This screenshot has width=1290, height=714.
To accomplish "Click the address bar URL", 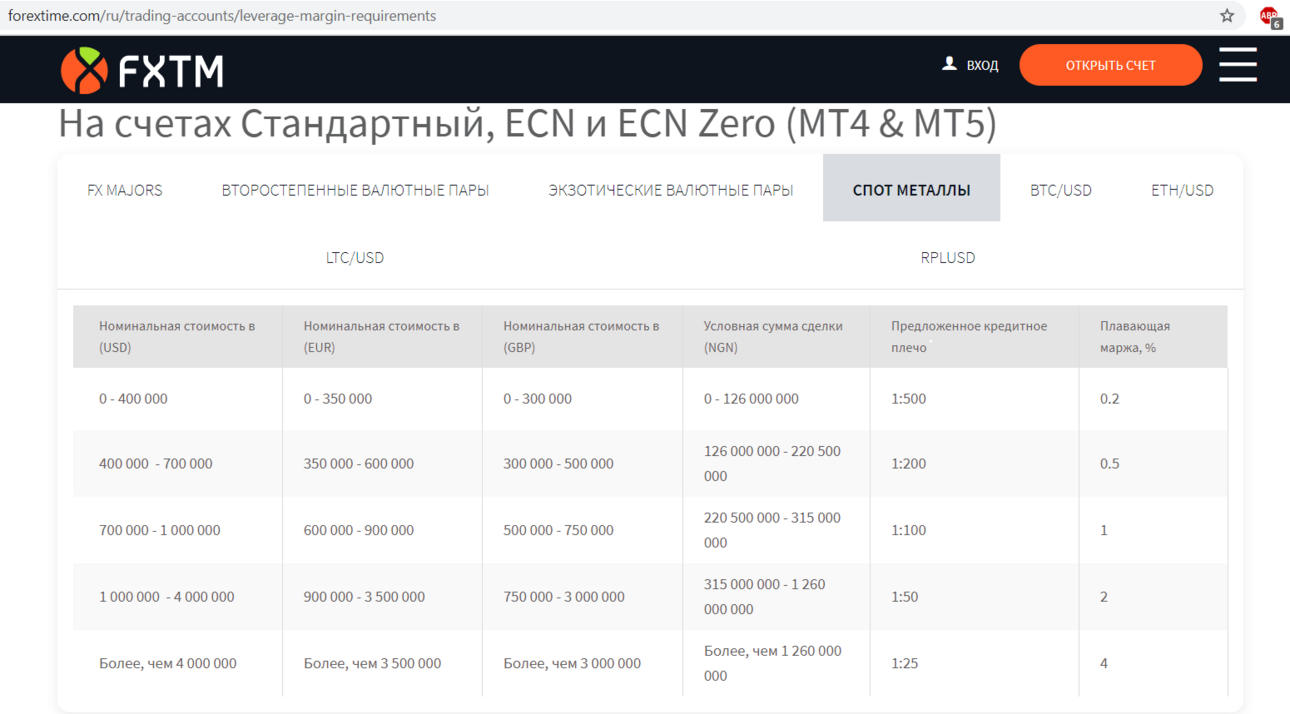I will (x=222, y=16).
